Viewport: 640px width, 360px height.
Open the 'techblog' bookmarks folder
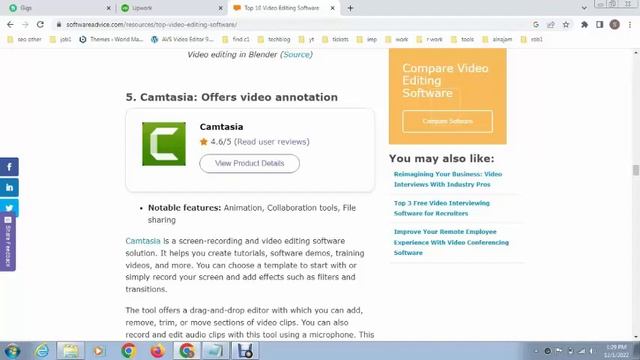pyautogui.click(x=274, y=39)
